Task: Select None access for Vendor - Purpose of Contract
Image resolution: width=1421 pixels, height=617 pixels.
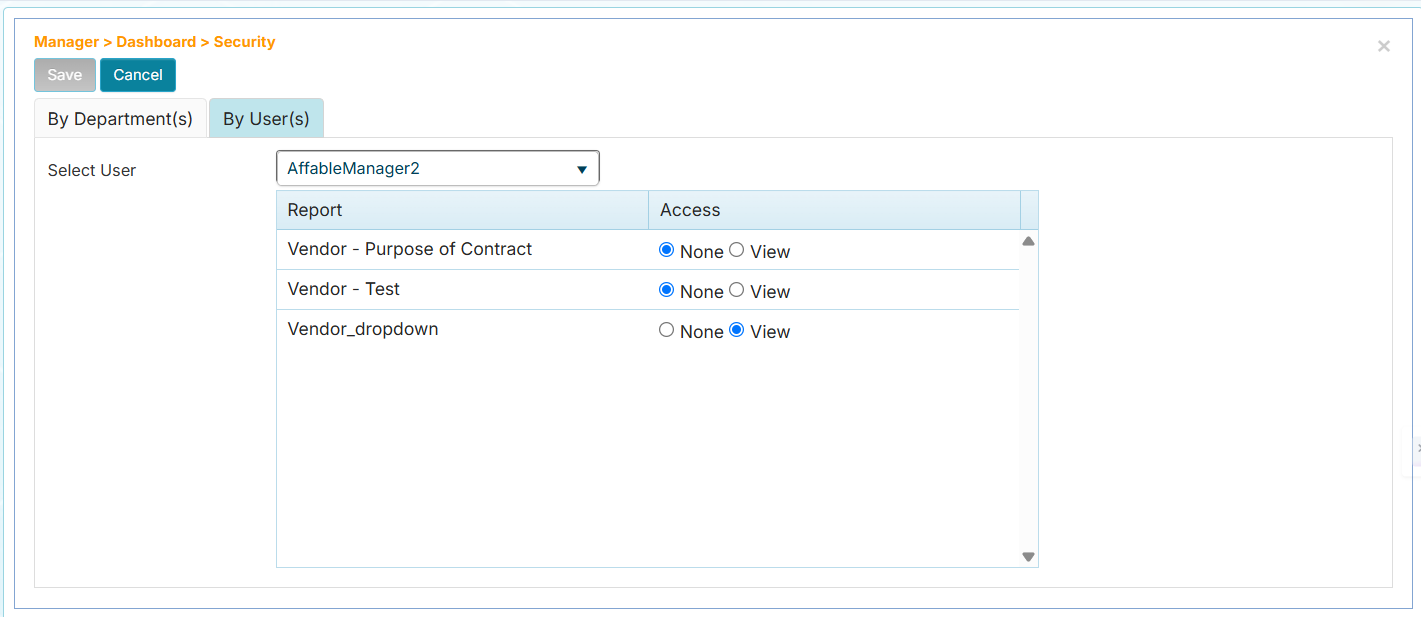Action: click(666, 250)
